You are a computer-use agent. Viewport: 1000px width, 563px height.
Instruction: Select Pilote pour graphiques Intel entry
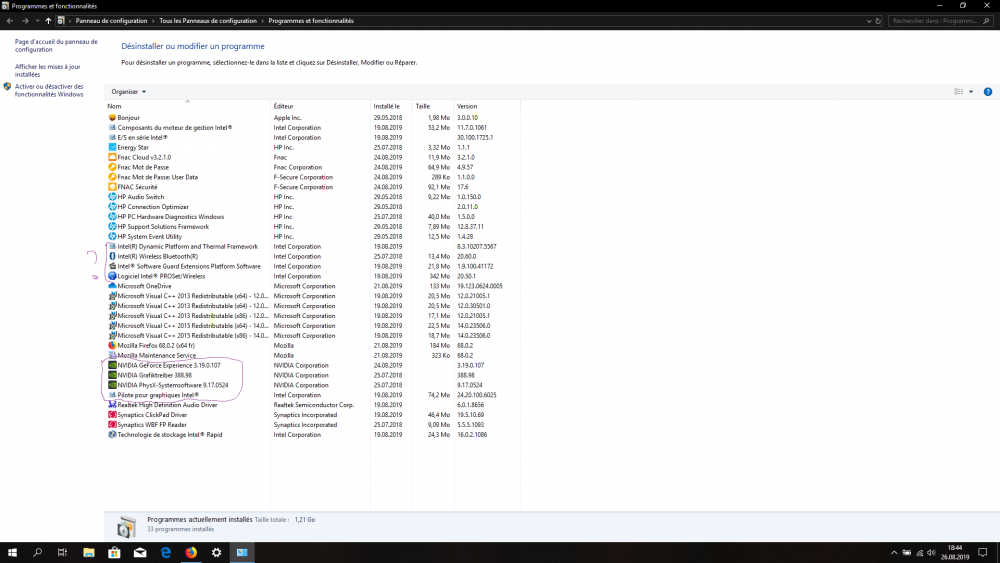point(312,395)
